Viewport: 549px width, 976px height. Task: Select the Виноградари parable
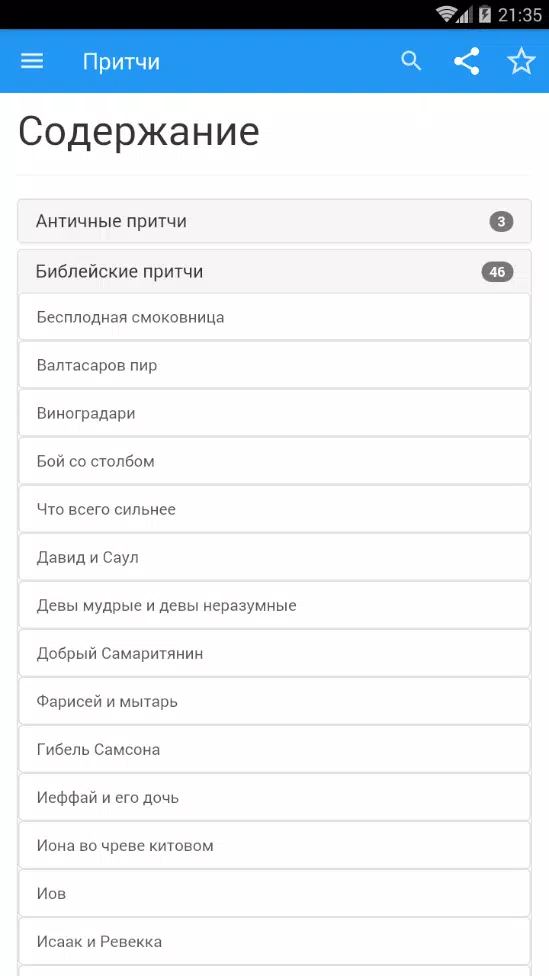274,413
